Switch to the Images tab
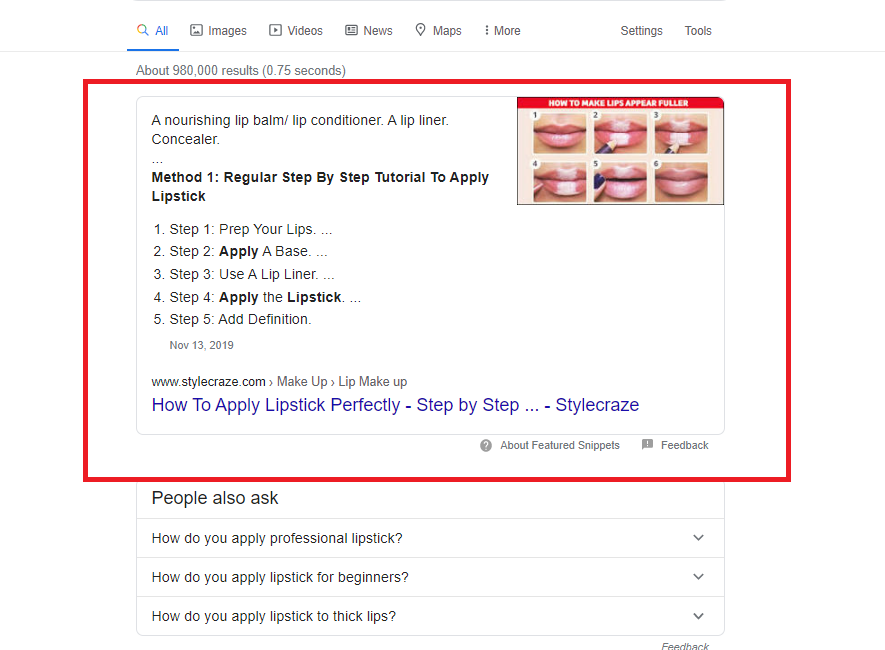Screen dimensions: 885x650 click(x=218, y=30)
